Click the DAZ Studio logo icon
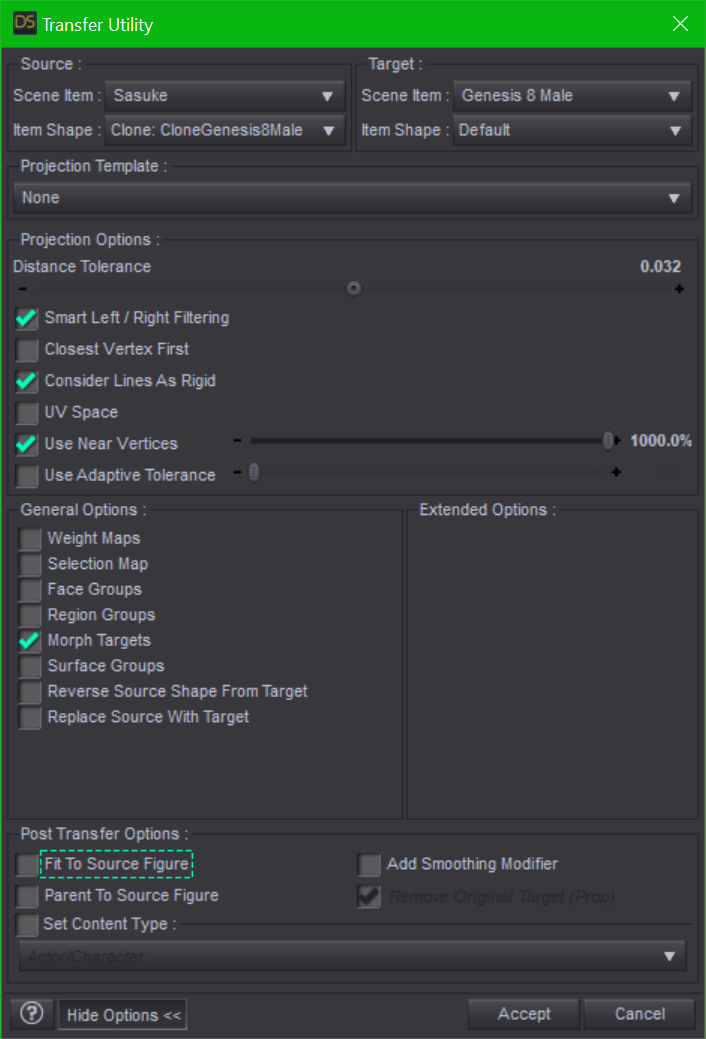The image size is (706, 1039). (x=24, y=23)
